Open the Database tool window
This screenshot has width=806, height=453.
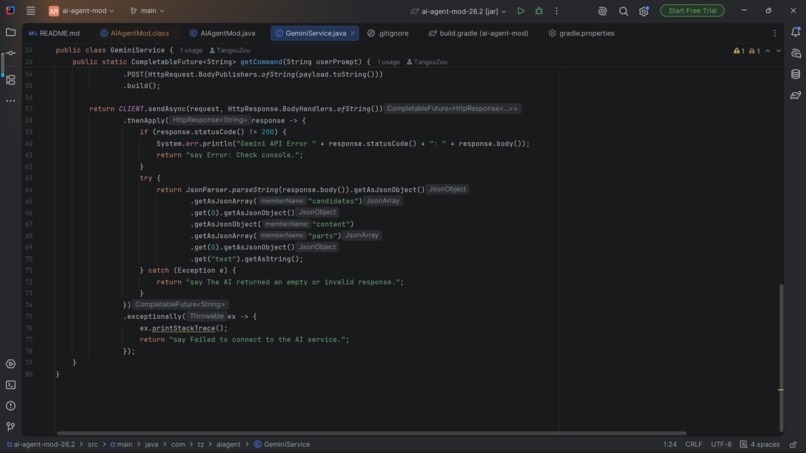pyautogui.click(x=796, y=75)
